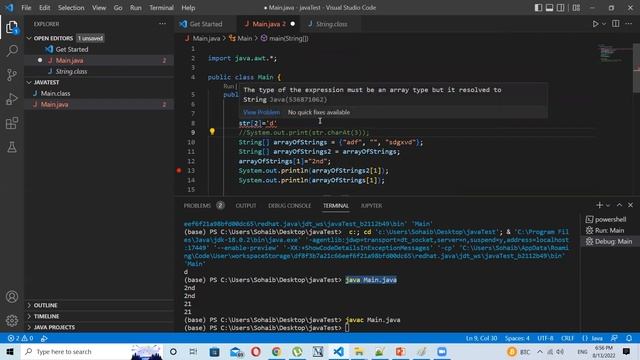The height and width of the screenshot is (360, 640).
Task: Open editor More Actions ellipsis
Action: tap(629, 24)
